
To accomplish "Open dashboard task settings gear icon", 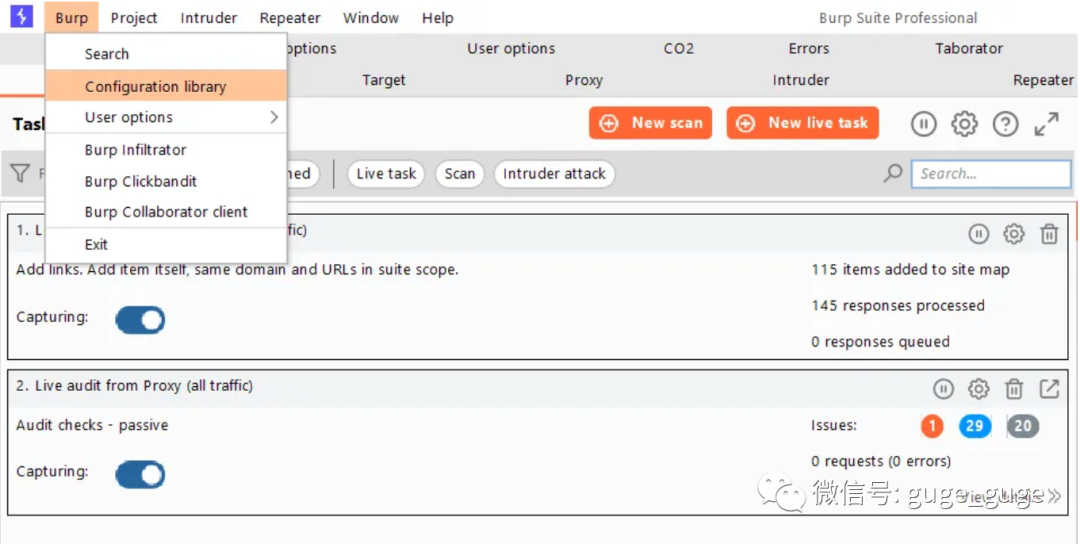I will (x=964, y=124).
